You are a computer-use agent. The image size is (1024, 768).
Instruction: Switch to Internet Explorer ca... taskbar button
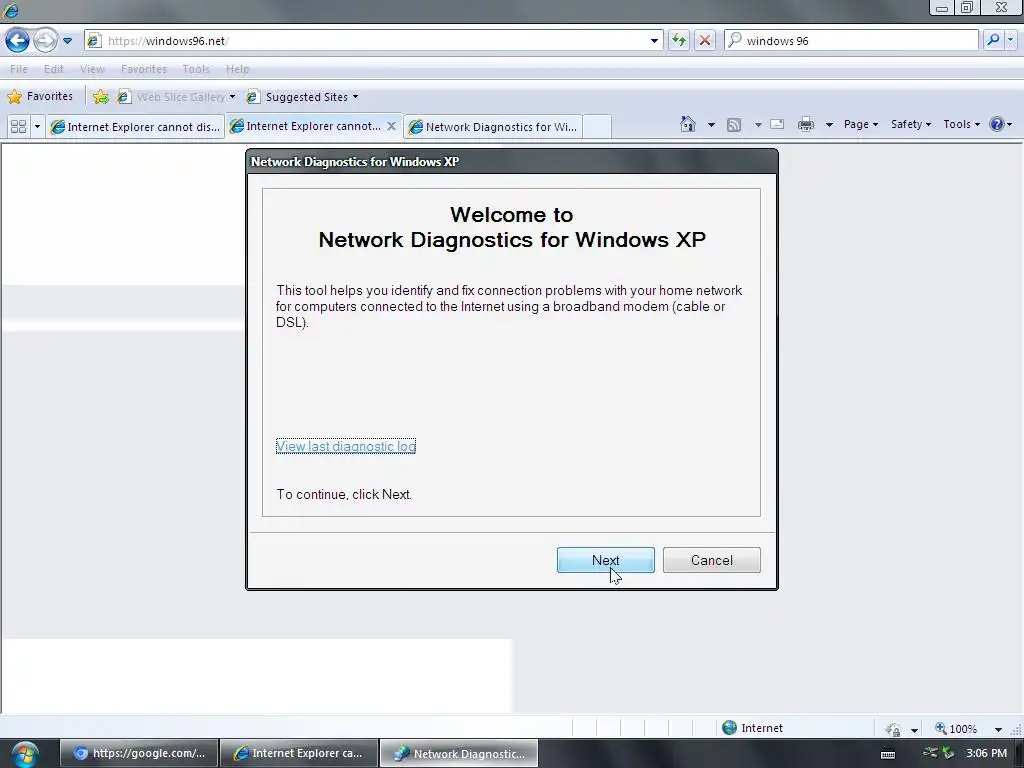299,753
